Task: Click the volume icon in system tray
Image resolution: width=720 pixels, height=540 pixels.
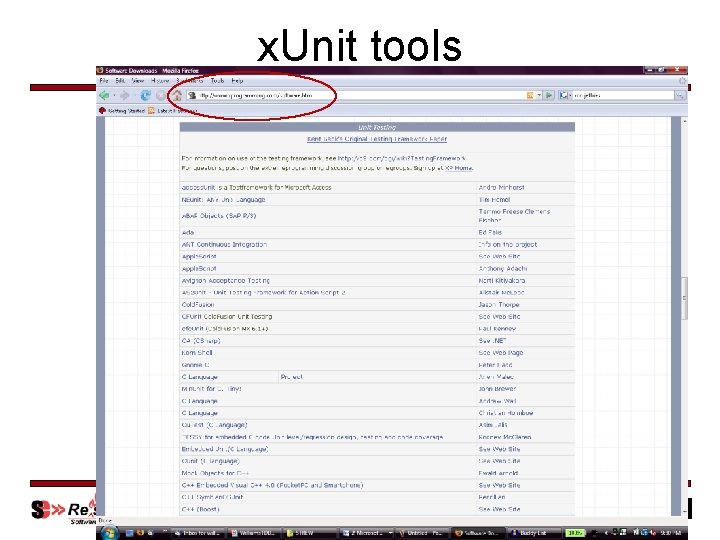Action: pyautogui.click(x=652, y=533)
